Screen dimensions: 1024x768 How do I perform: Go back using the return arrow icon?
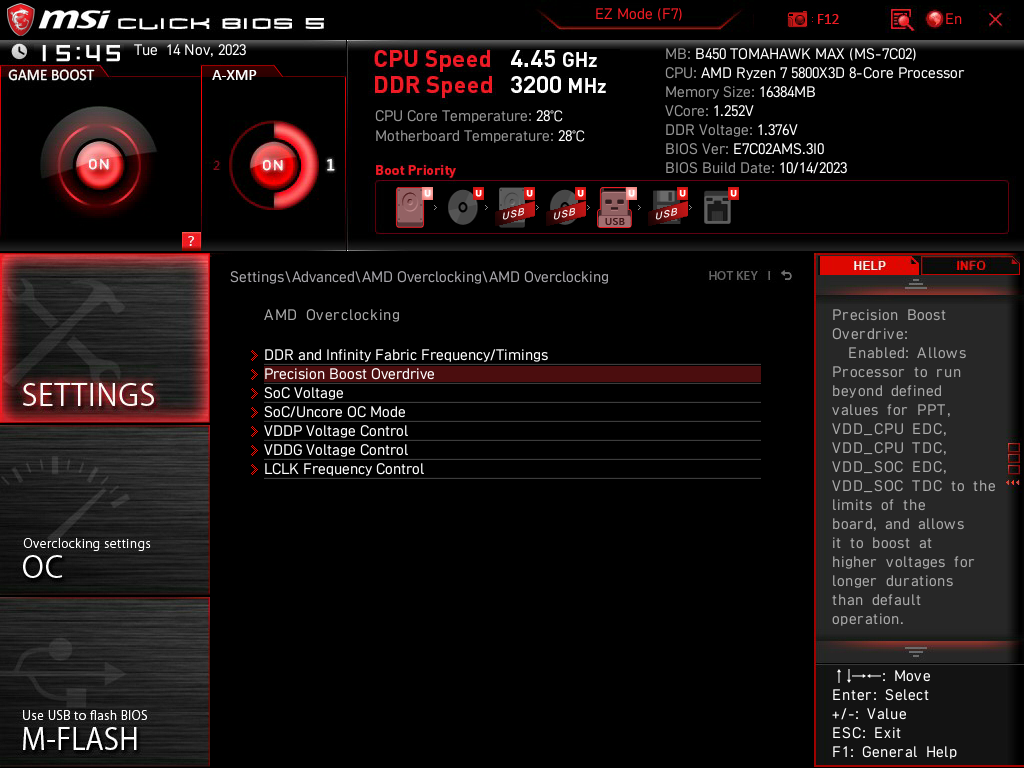[x=786, y=276]
